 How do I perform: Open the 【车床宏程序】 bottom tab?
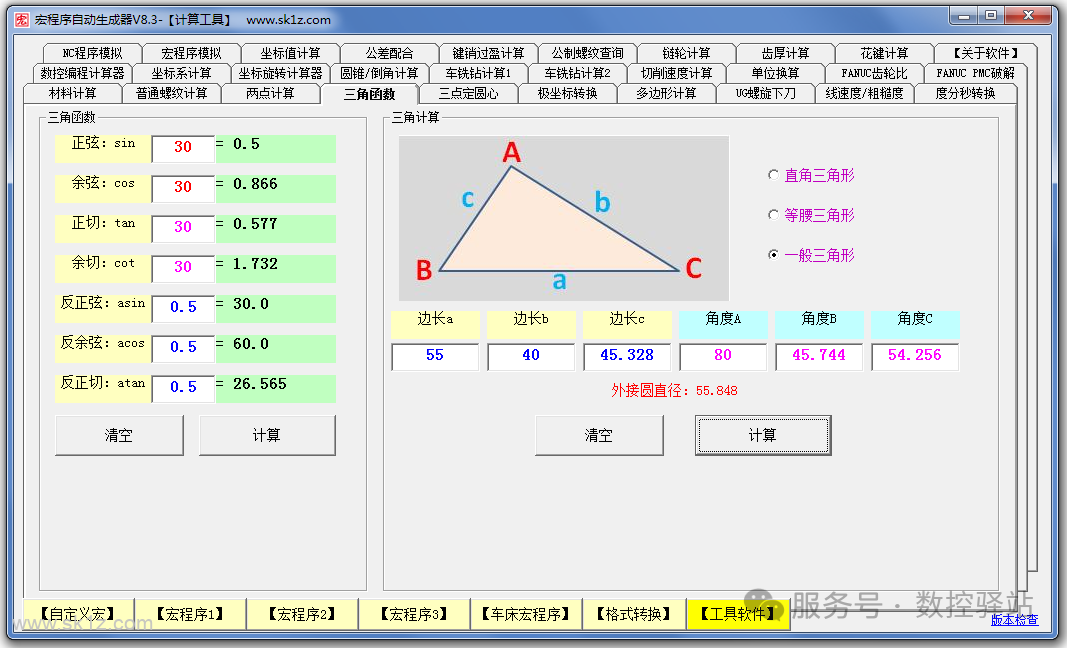[526, 614]
